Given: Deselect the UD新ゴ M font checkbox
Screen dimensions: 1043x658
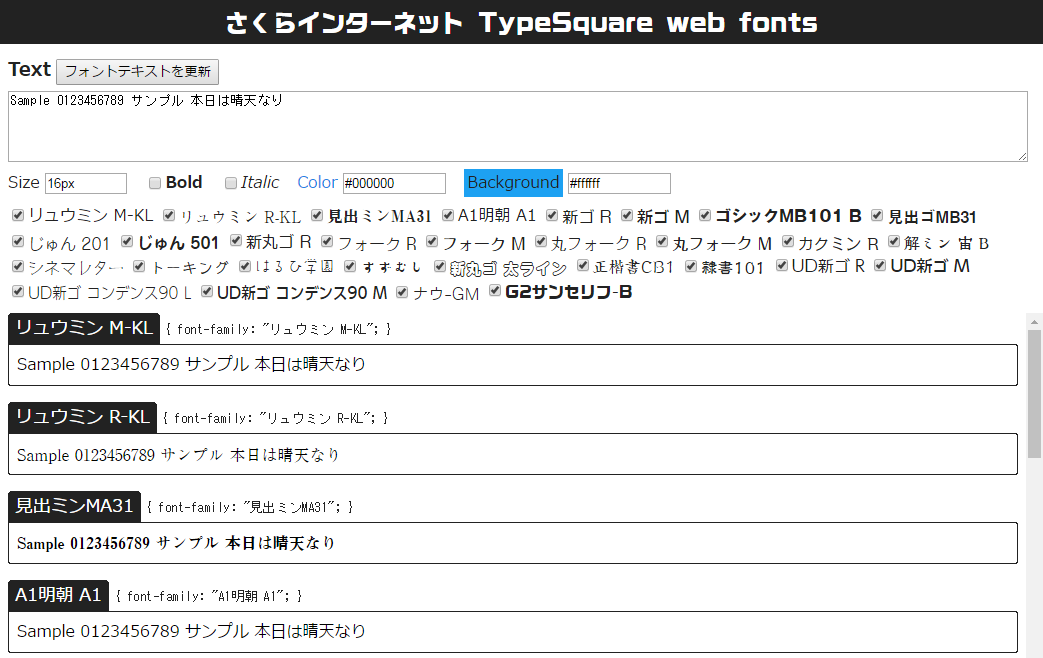Looking at the screenshot, I should click(x=880, y=265).
